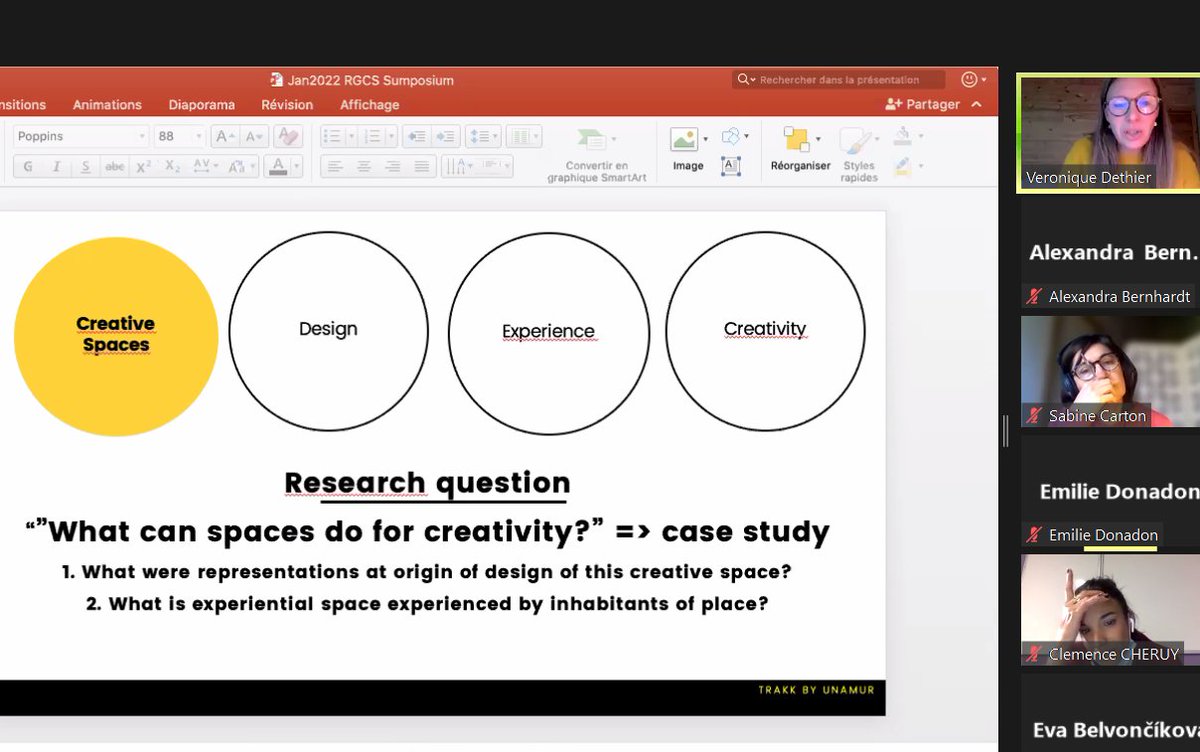Apply superscript X² formatting

[x=144, y=167]
